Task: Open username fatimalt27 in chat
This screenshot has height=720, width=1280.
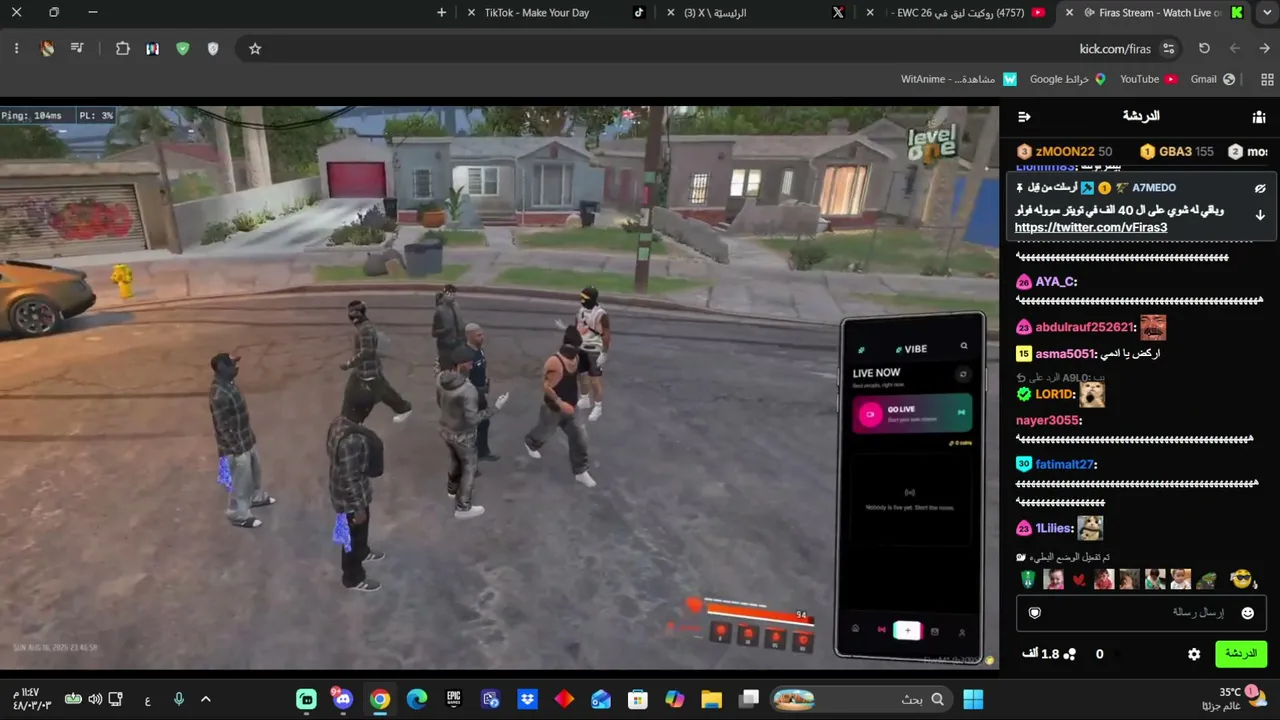Action: [x=1065, y=465]
